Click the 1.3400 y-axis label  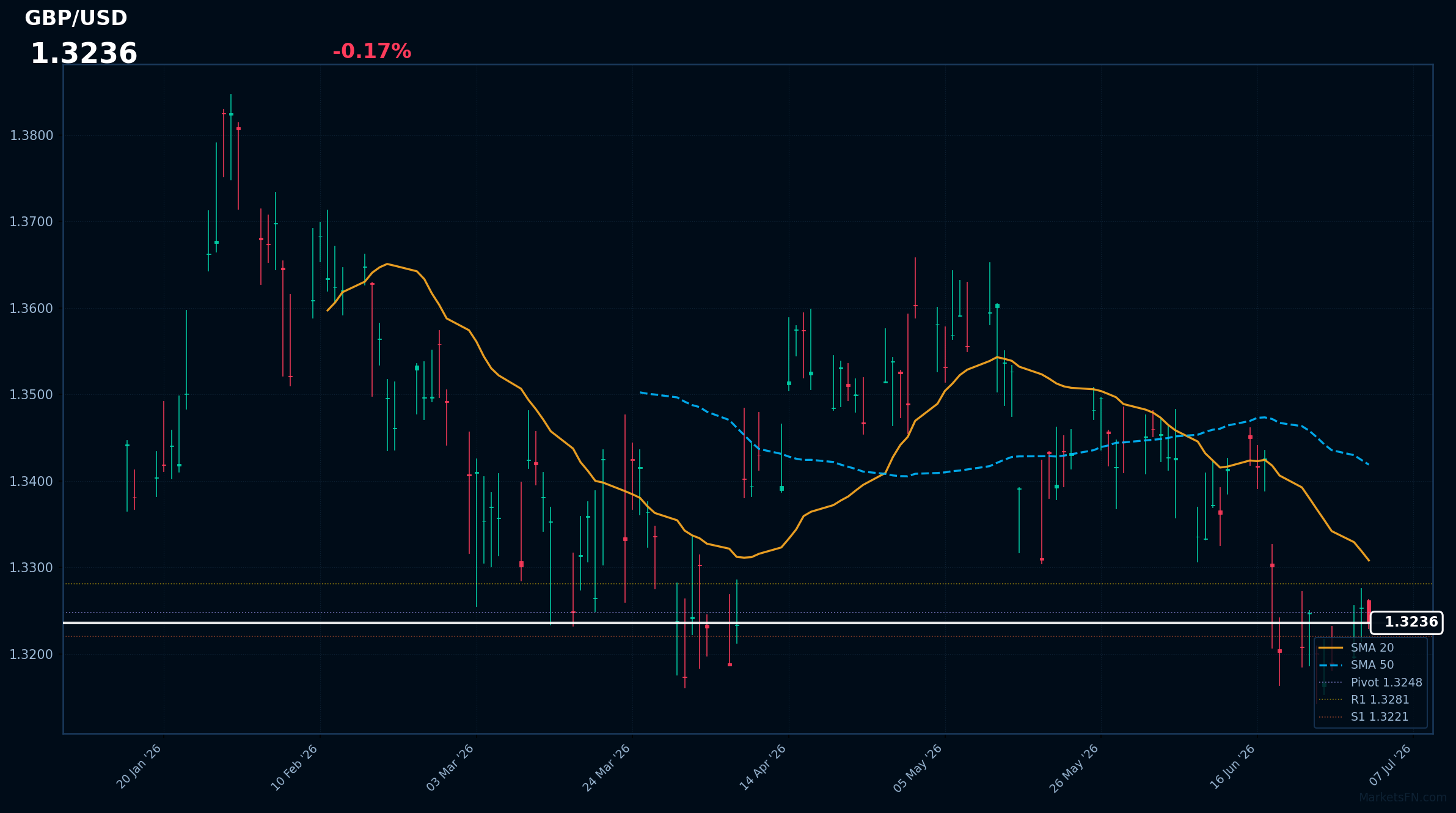32,482
